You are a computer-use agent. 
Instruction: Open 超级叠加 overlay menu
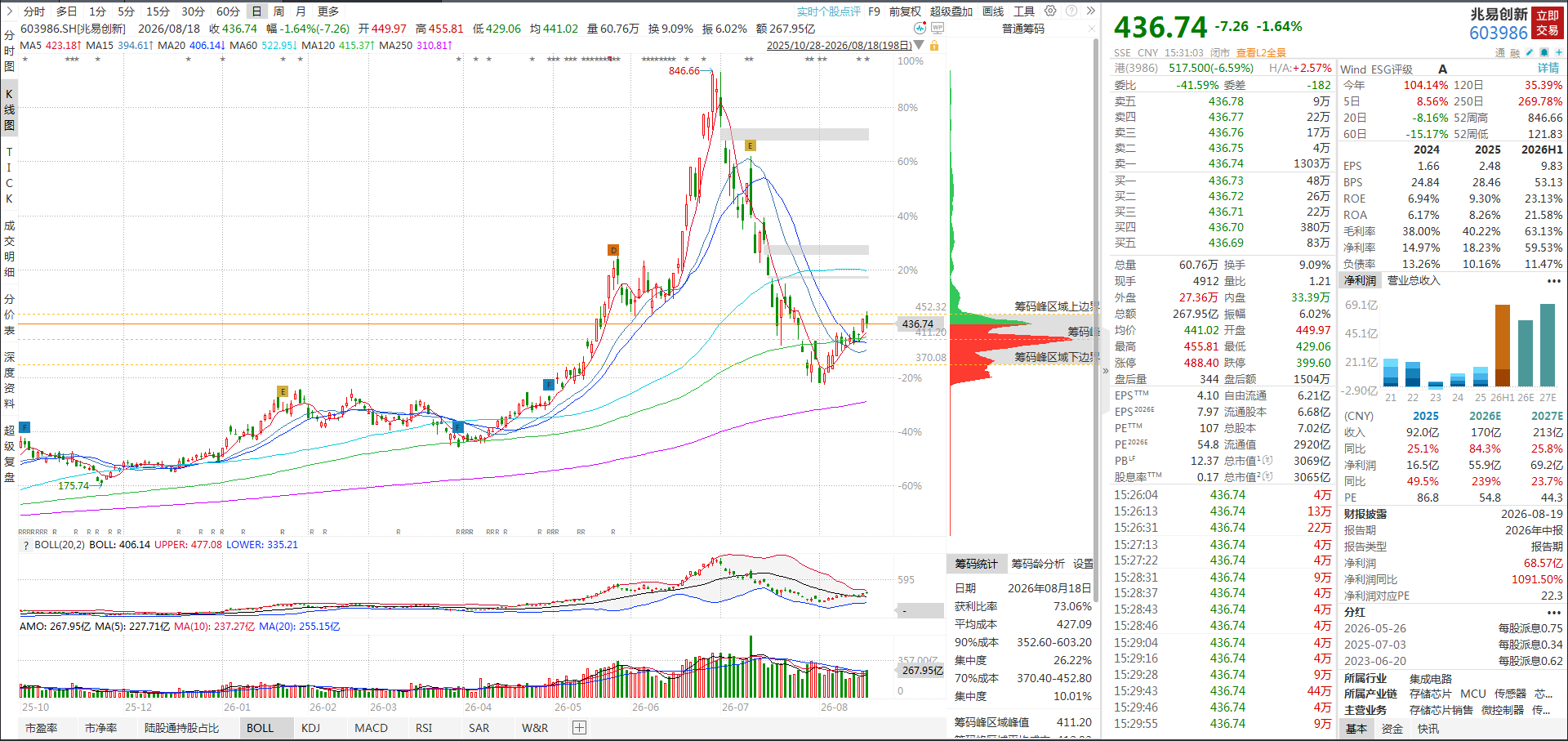click(951, 11)
